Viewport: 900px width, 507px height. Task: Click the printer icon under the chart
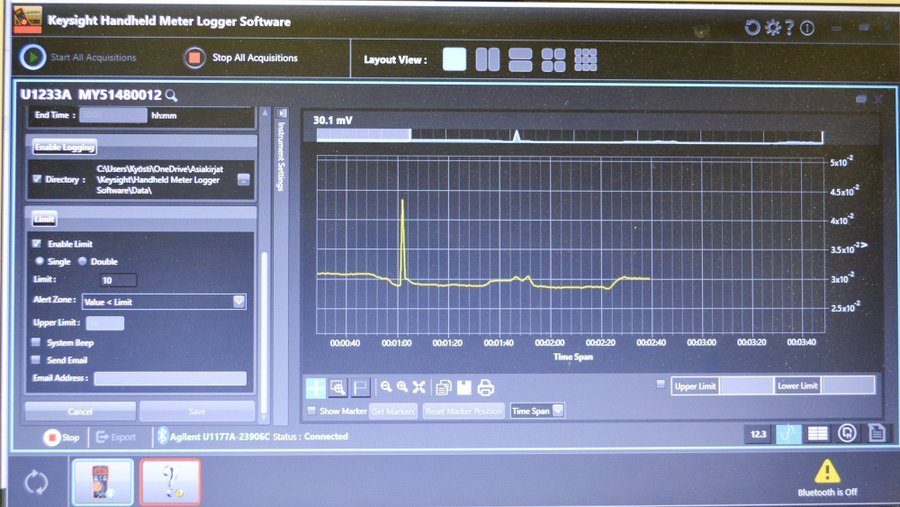[x=486, y=387]
